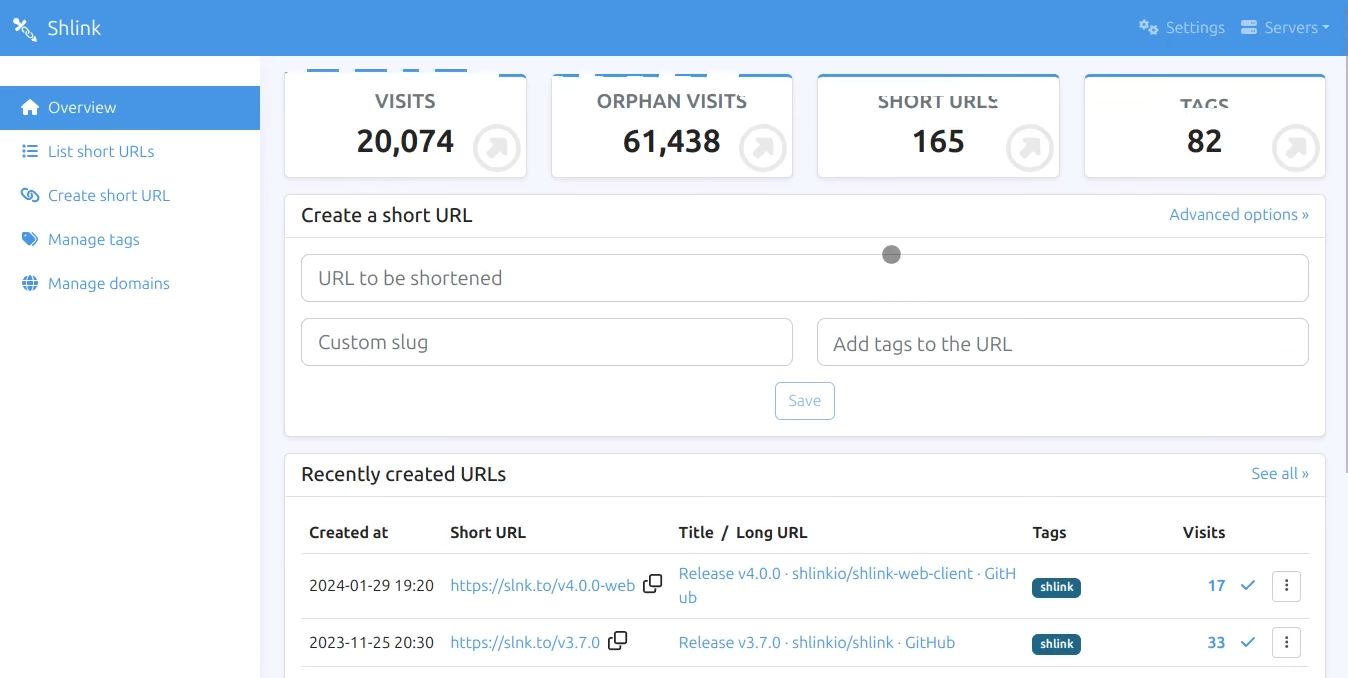The width and height of the screenshot is (1348, 678).
Task: Click the Created at column header
Action: tap(348, 533)
